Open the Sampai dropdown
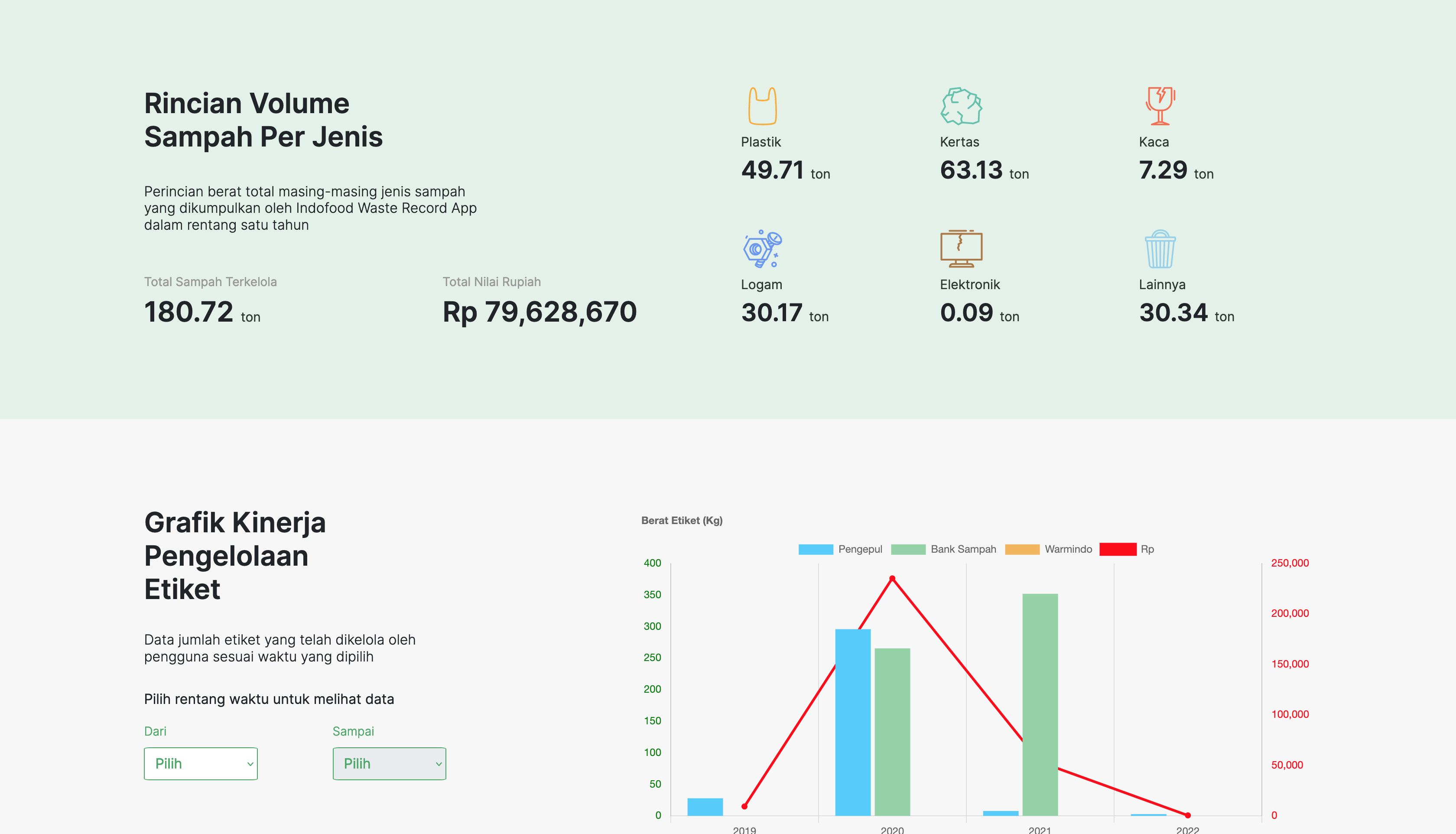This screenshot has width=1456, height=834. coord(389,763)
